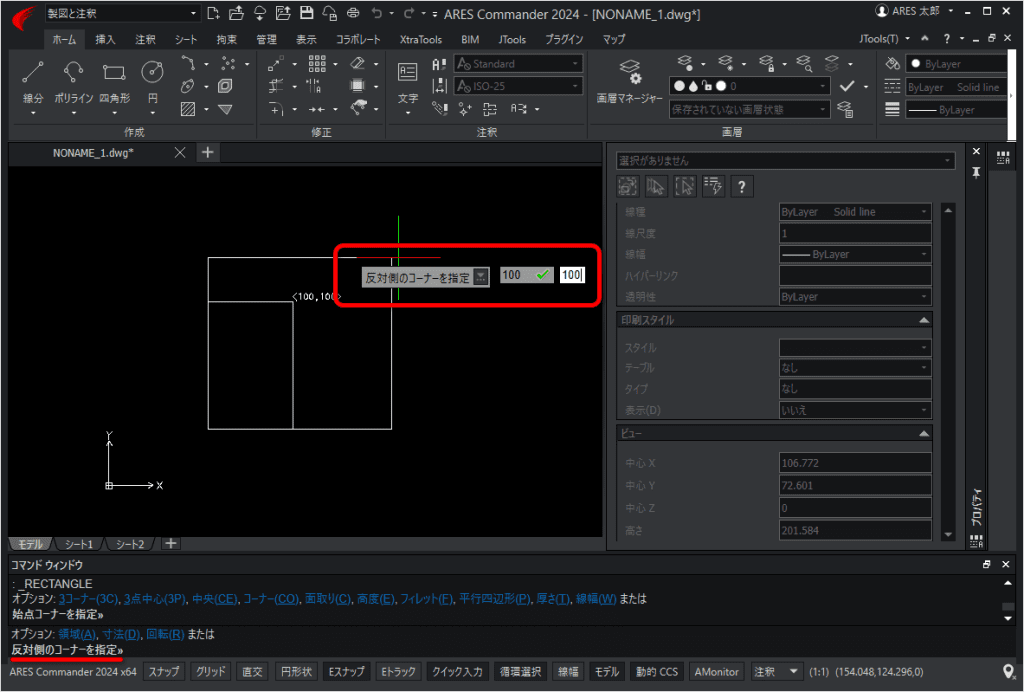Open the 挿入 ribbon tab
The width and height of the screenshot is (1024, 692).
(x=105, y=39)
